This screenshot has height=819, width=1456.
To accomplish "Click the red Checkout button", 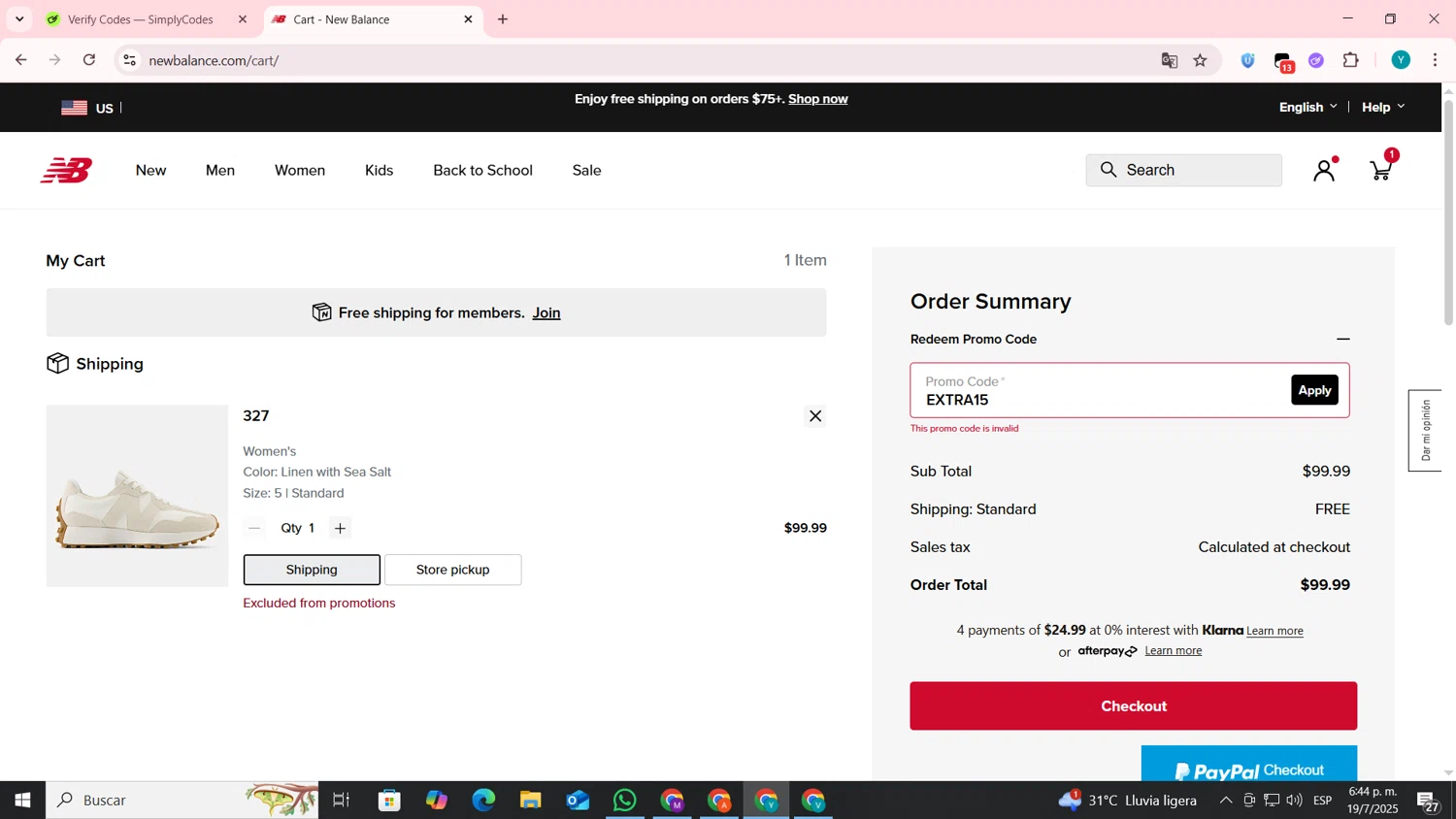I will pyautogui.click(x=1133, y=705).
